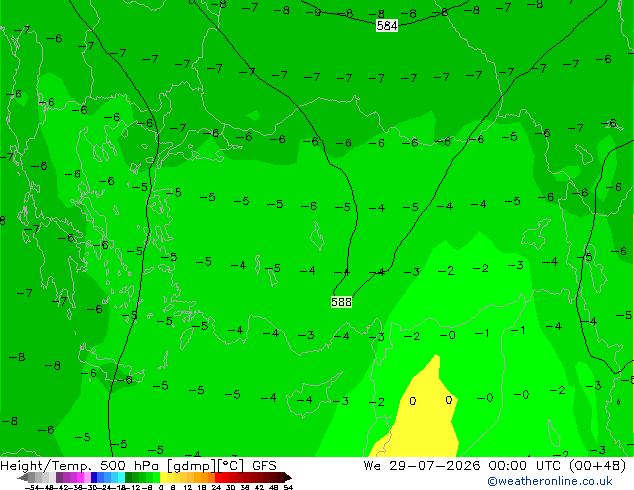Pick the bright red swatch at scale value 24

click(218, 477)
